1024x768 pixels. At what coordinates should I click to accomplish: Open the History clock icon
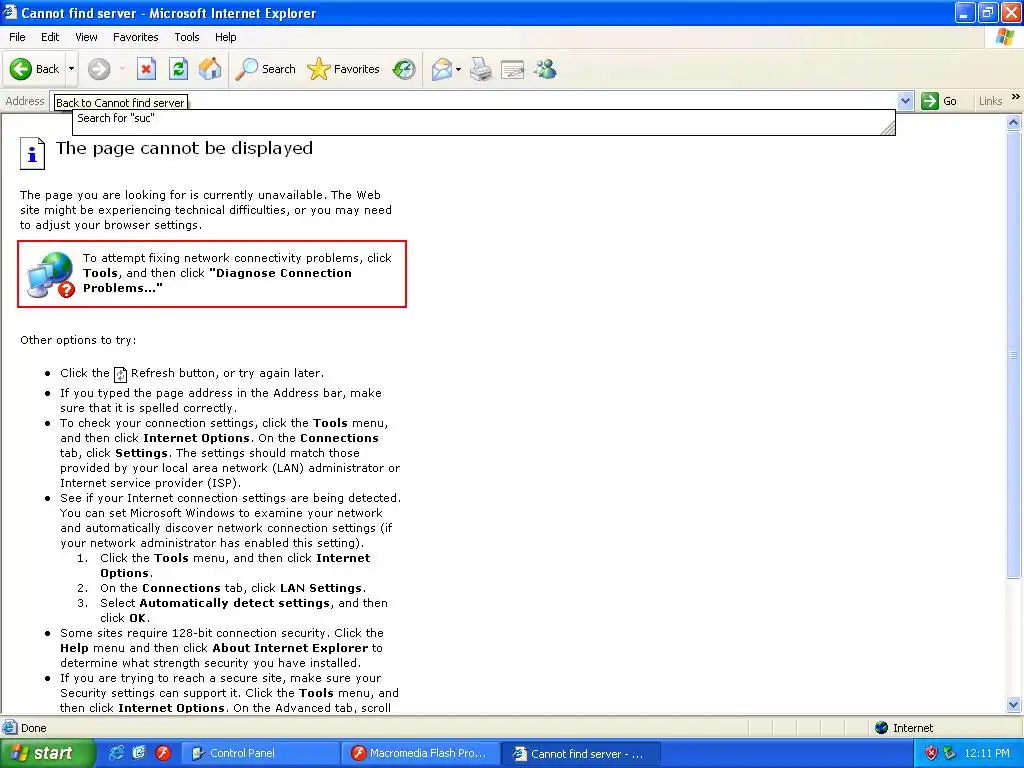pos(404,69)
